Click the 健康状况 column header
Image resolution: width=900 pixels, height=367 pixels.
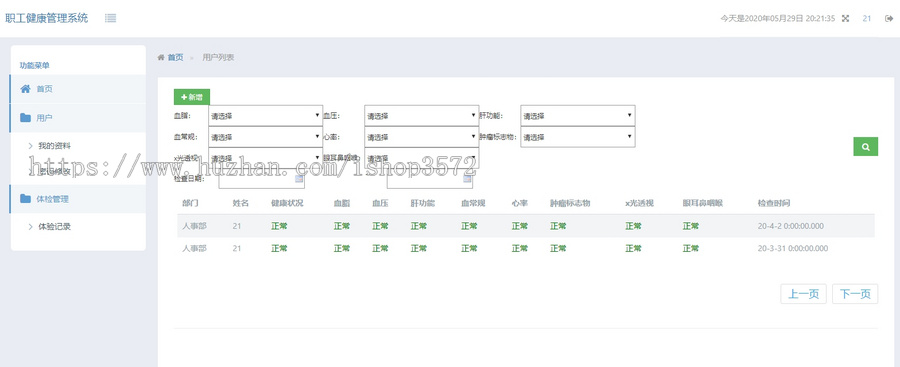pos(288,203)
